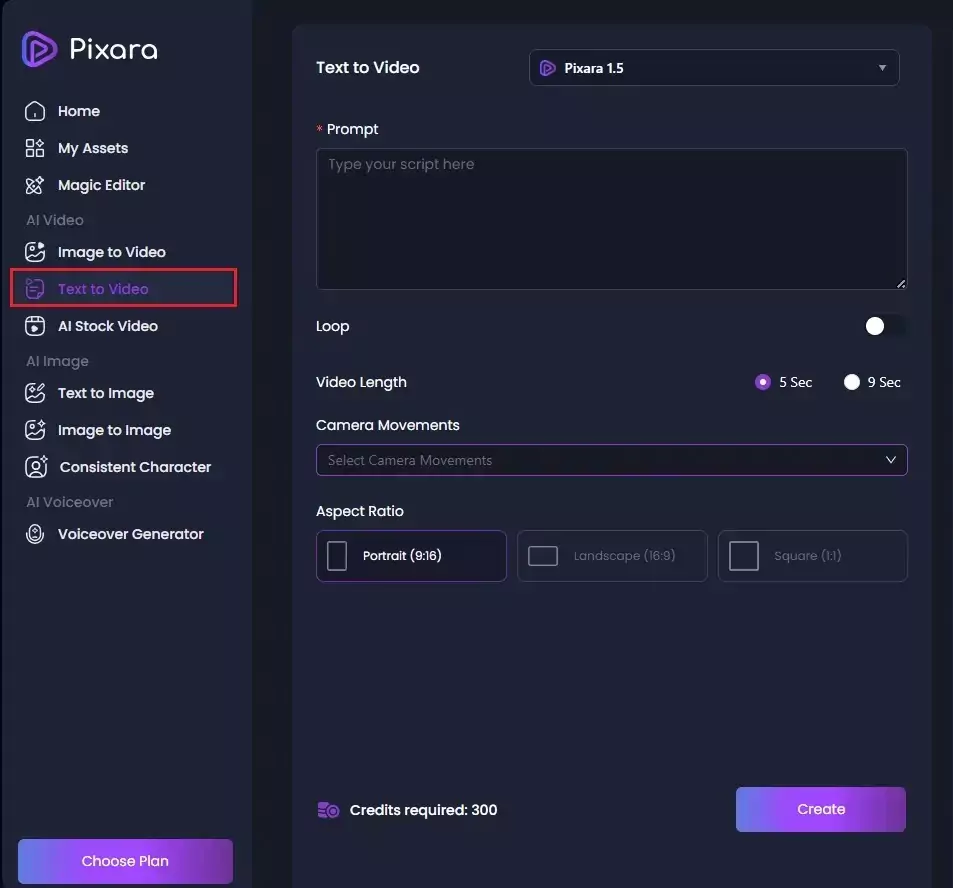Click the Pixara logo icon
The height and width of the screenshot is (888, 953).
[40, 49]
